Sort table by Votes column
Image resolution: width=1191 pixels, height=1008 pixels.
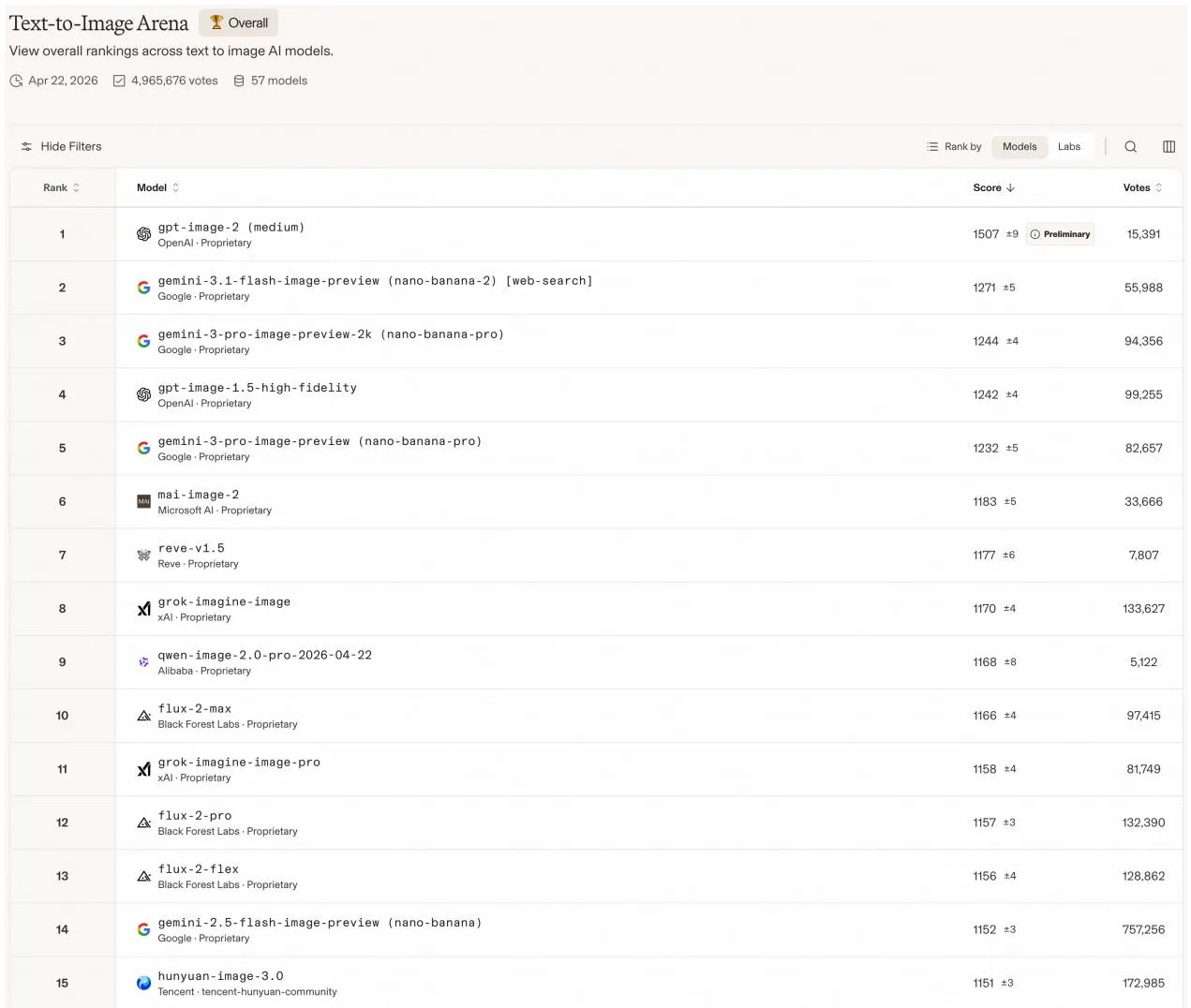point(1143,187)
